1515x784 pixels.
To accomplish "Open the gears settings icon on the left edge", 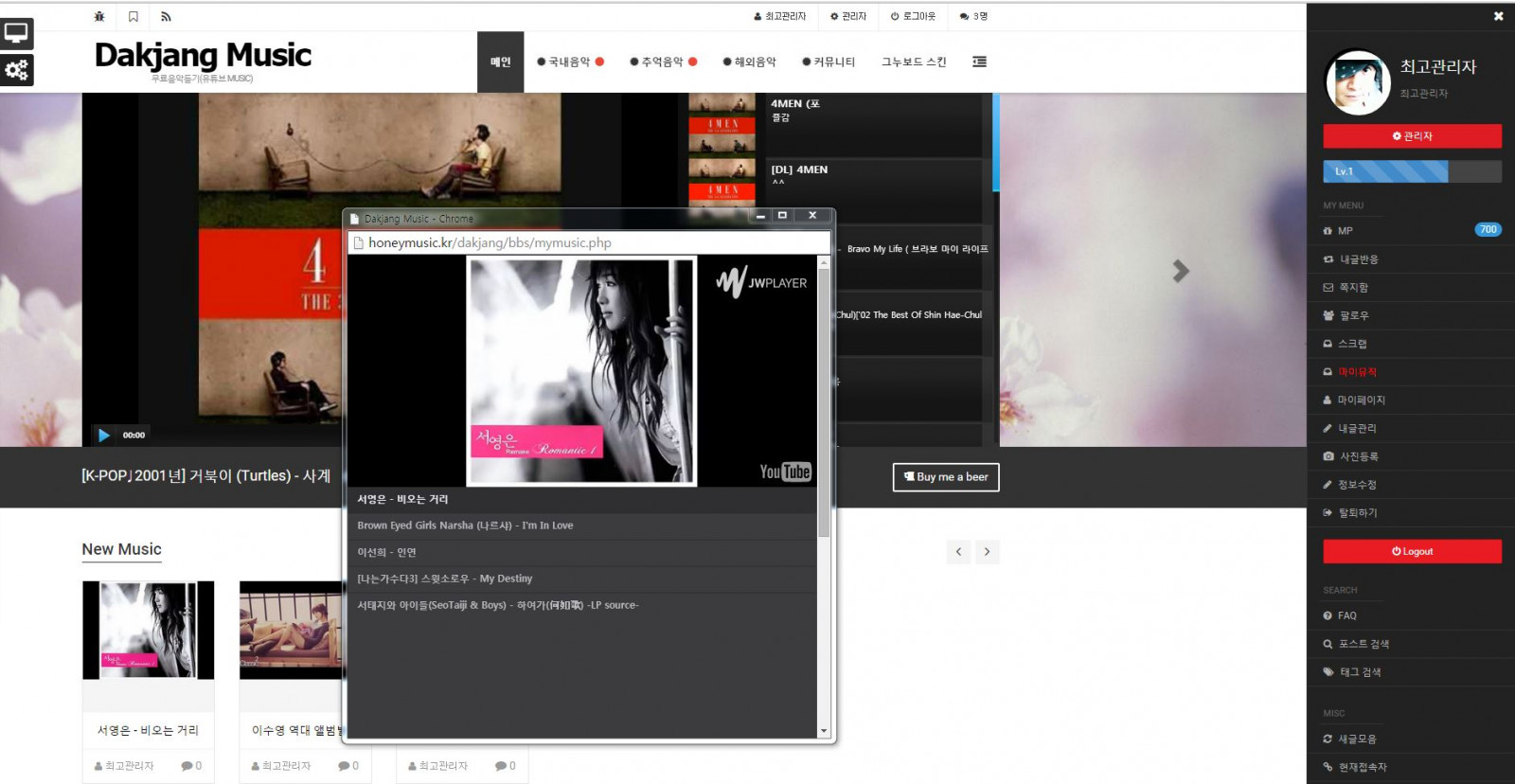I will click(x=16, y=70).
